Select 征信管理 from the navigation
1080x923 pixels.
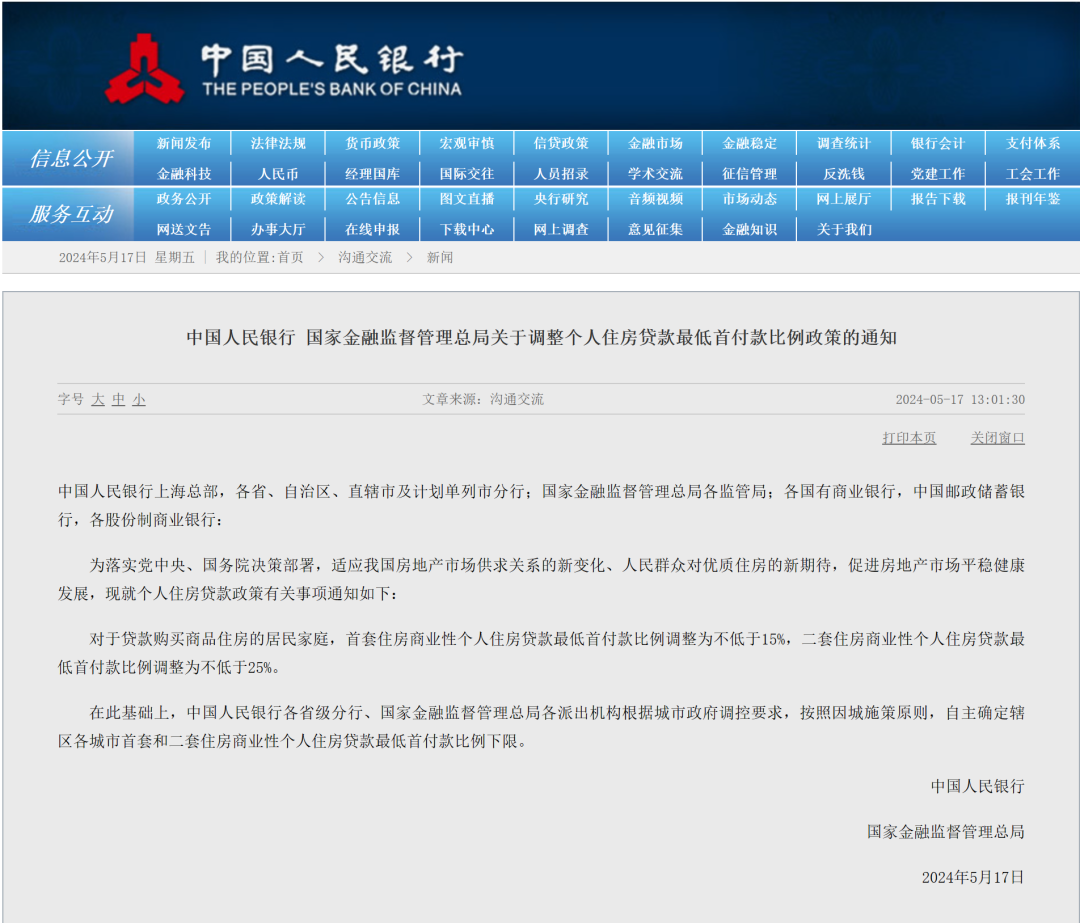(749, 174)
